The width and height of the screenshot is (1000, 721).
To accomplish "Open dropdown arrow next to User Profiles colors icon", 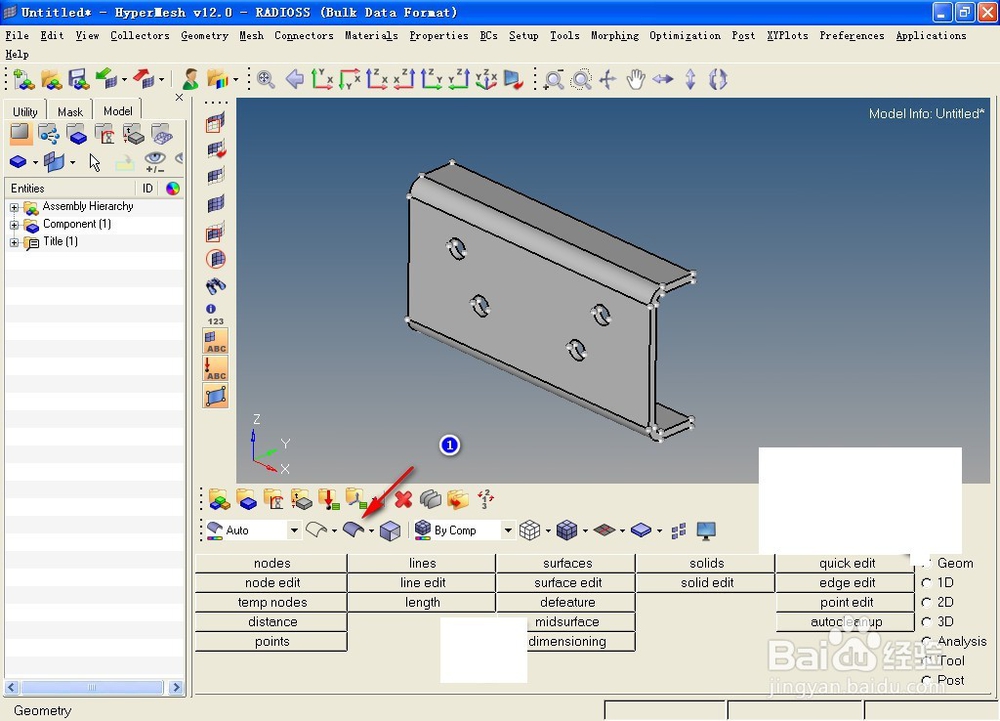I will point(236,80).
